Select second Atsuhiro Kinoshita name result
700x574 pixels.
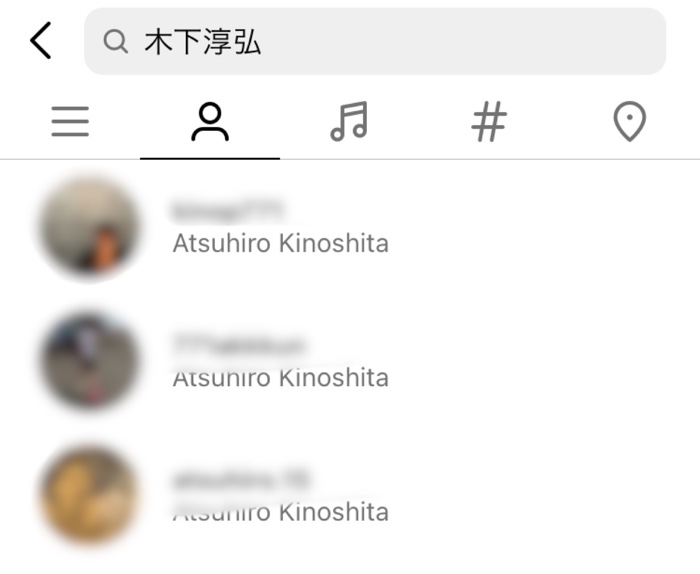280,378
